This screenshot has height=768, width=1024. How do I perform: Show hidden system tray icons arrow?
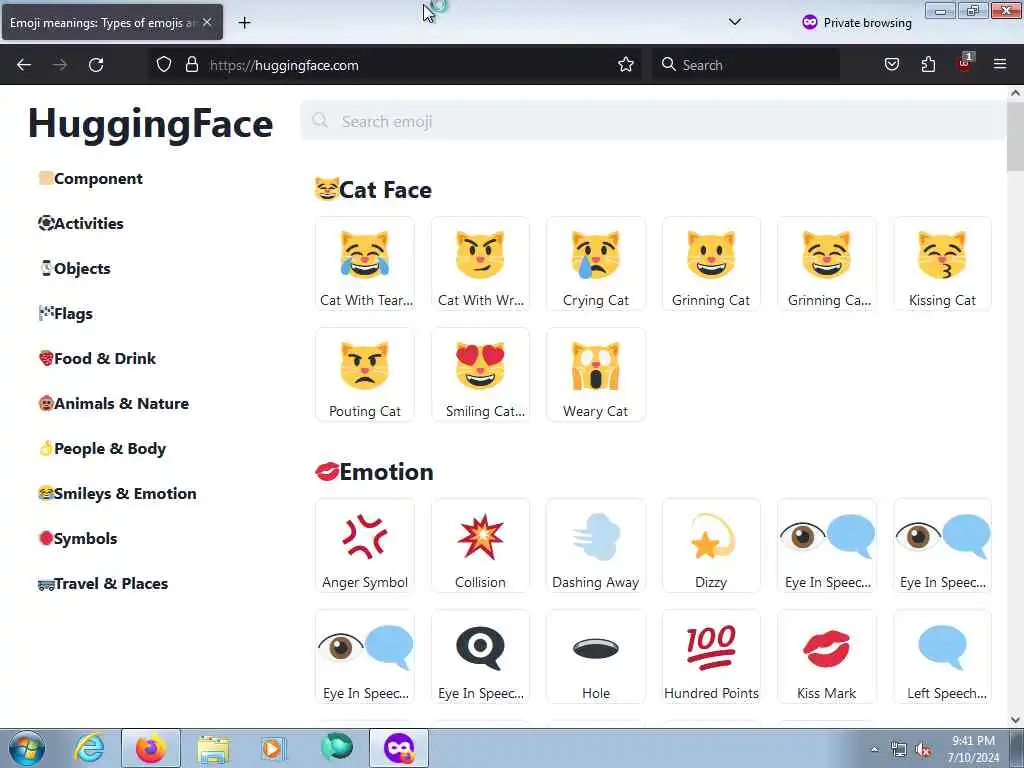point(874,749)
